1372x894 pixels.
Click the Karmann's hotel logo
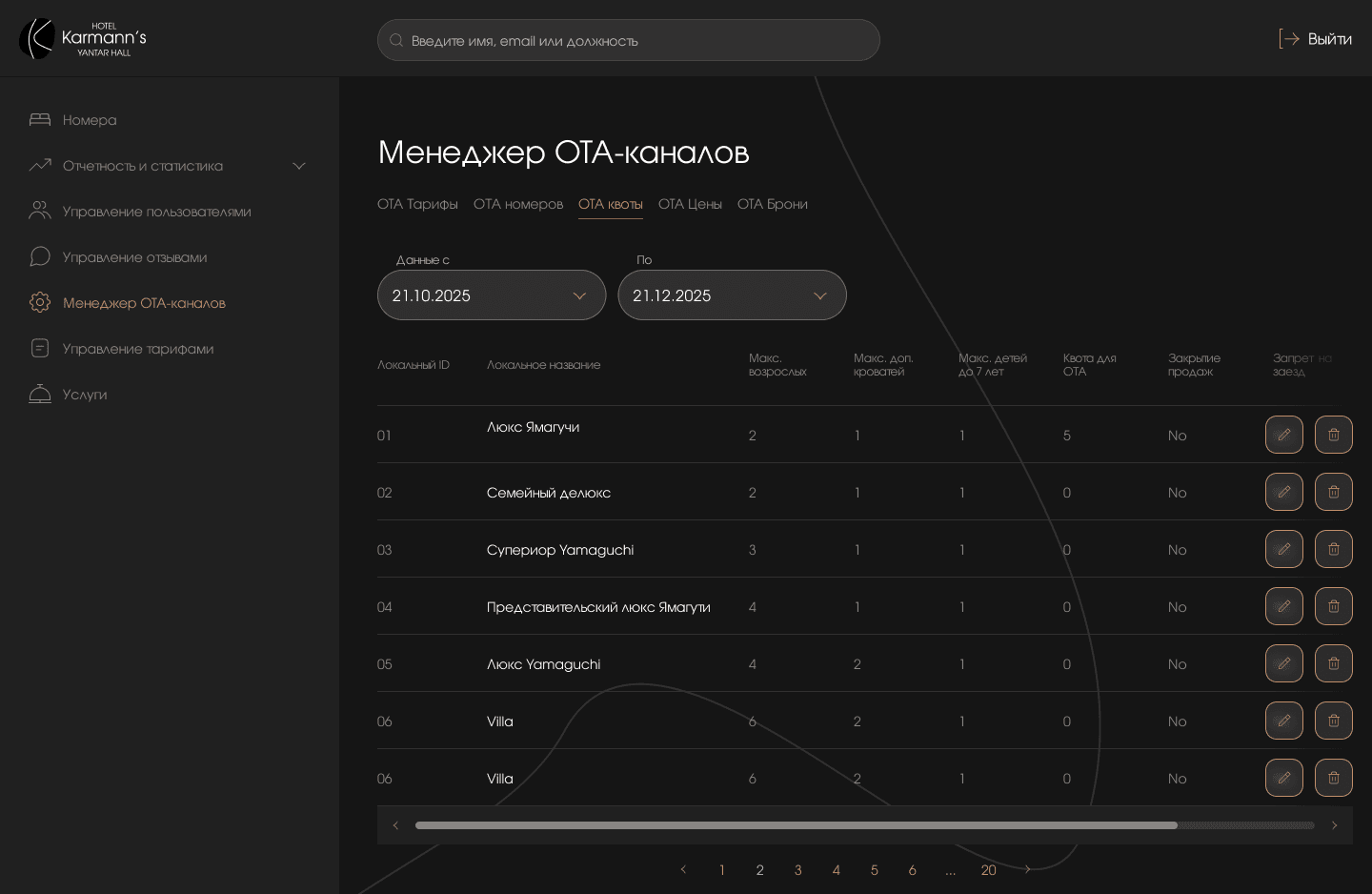(79, 38)
